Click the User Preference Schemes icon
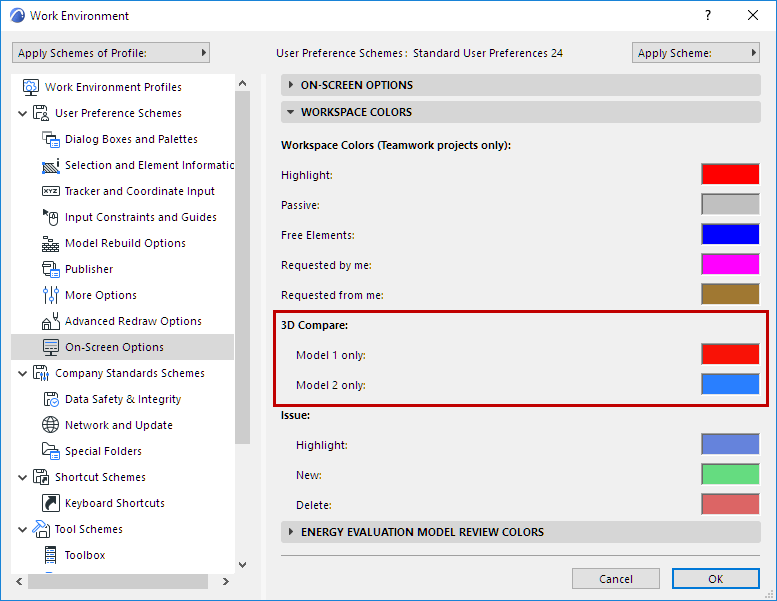The height and width of the screenshot is (601, 777). tap(41, 113)
